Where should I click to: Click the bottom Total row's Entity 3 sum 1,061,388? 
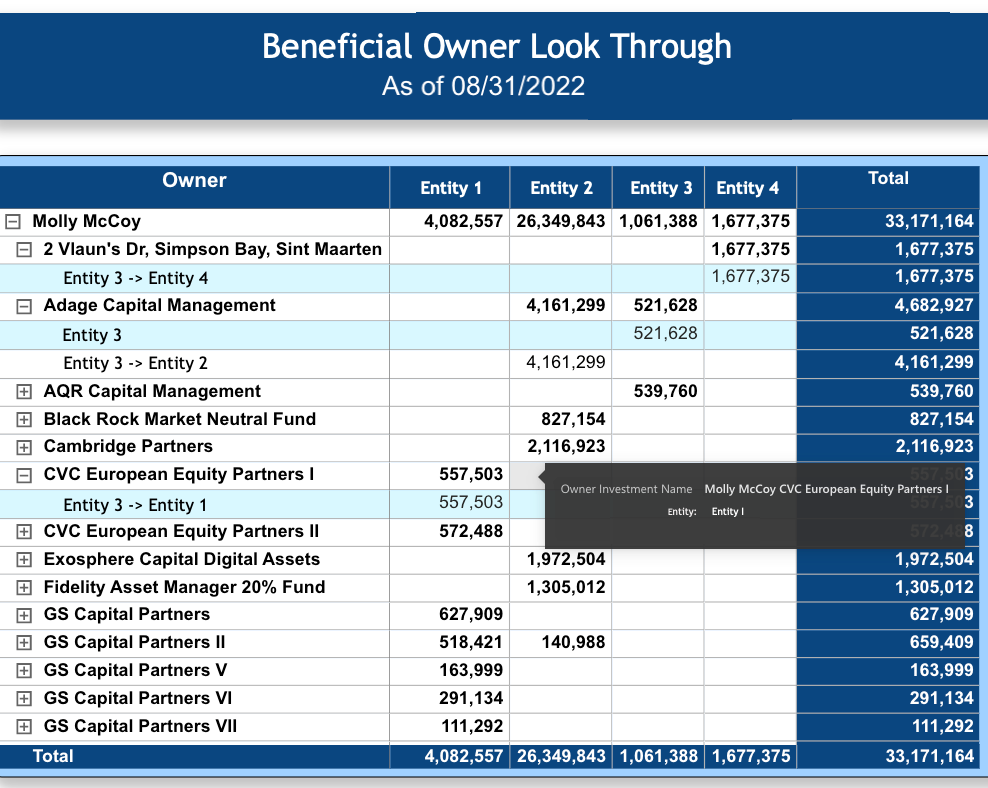[659, 756]
